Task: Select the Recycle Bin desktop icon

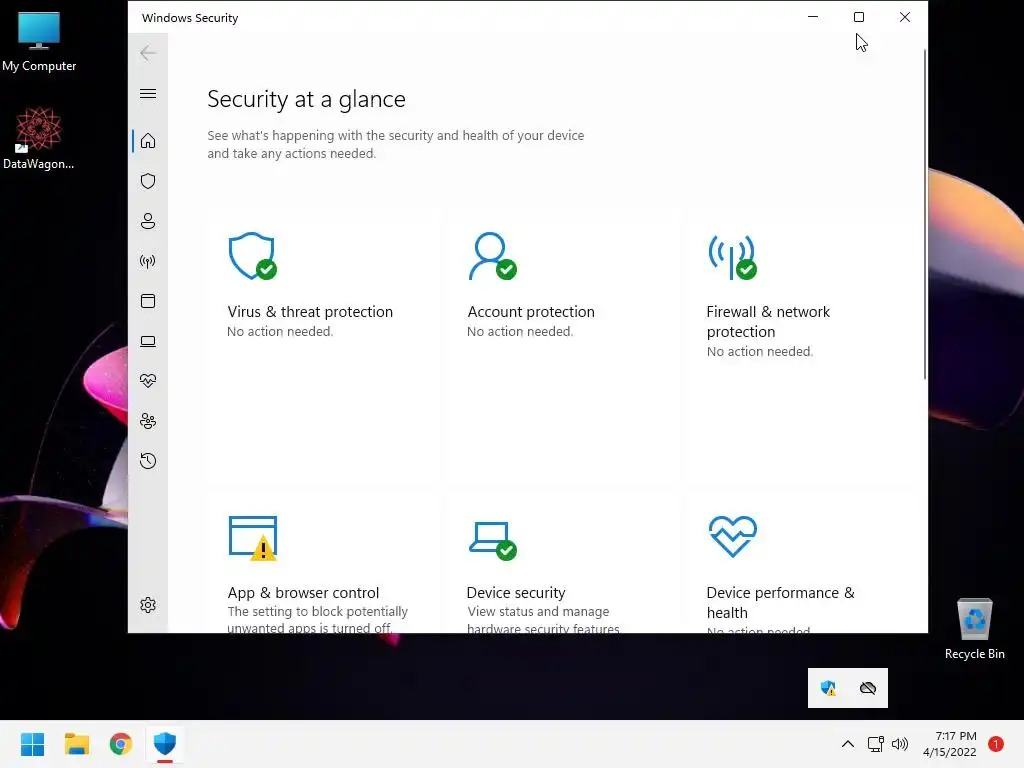Action: [974, 629]
